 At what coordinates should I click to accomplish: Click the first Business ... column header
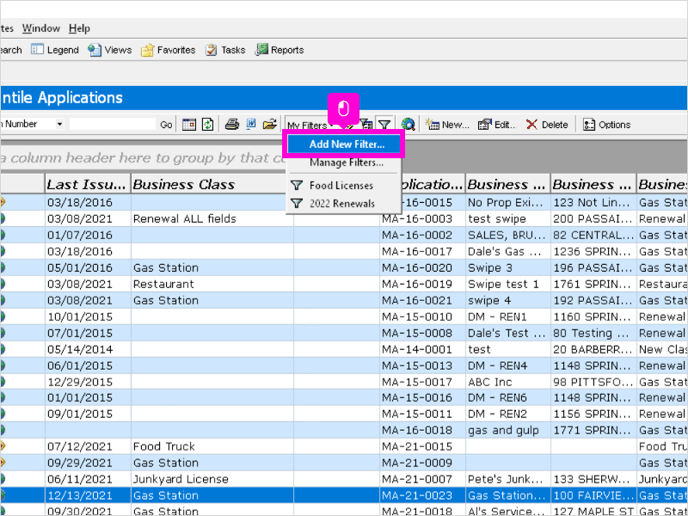[509, 184]
